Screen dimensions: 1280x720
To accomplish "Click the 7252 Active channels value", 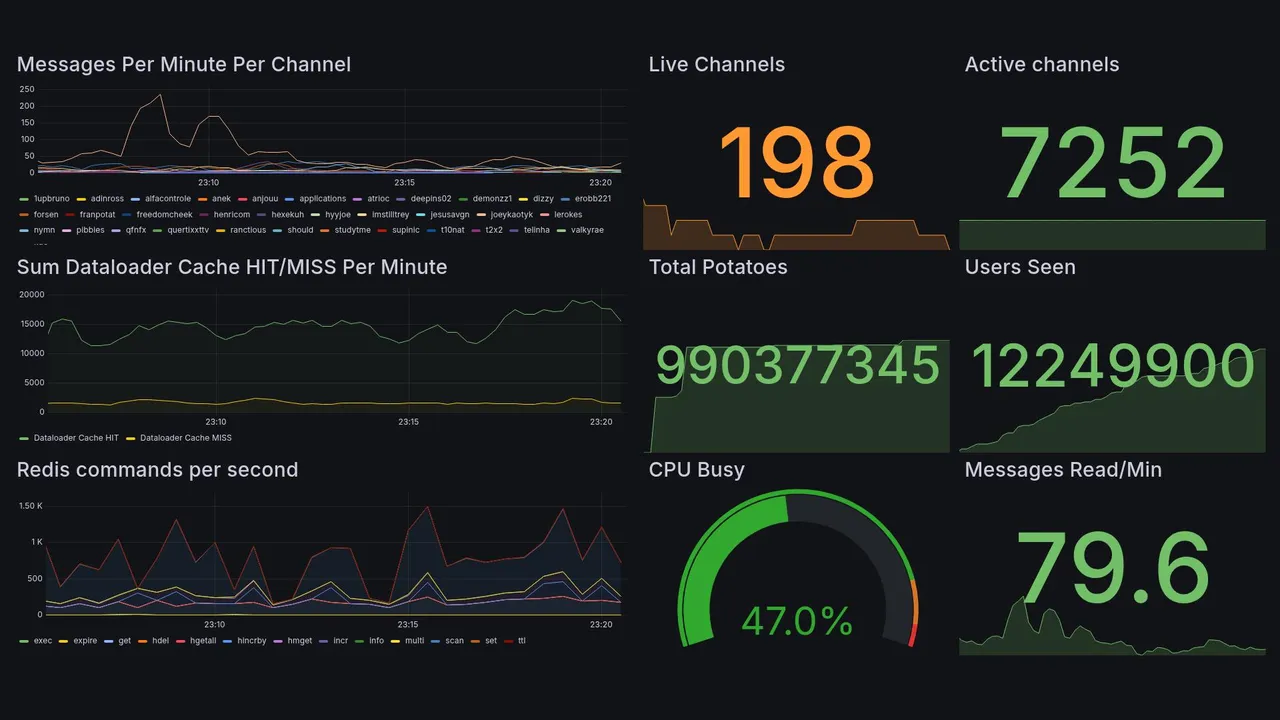I will click(1113, 161).
